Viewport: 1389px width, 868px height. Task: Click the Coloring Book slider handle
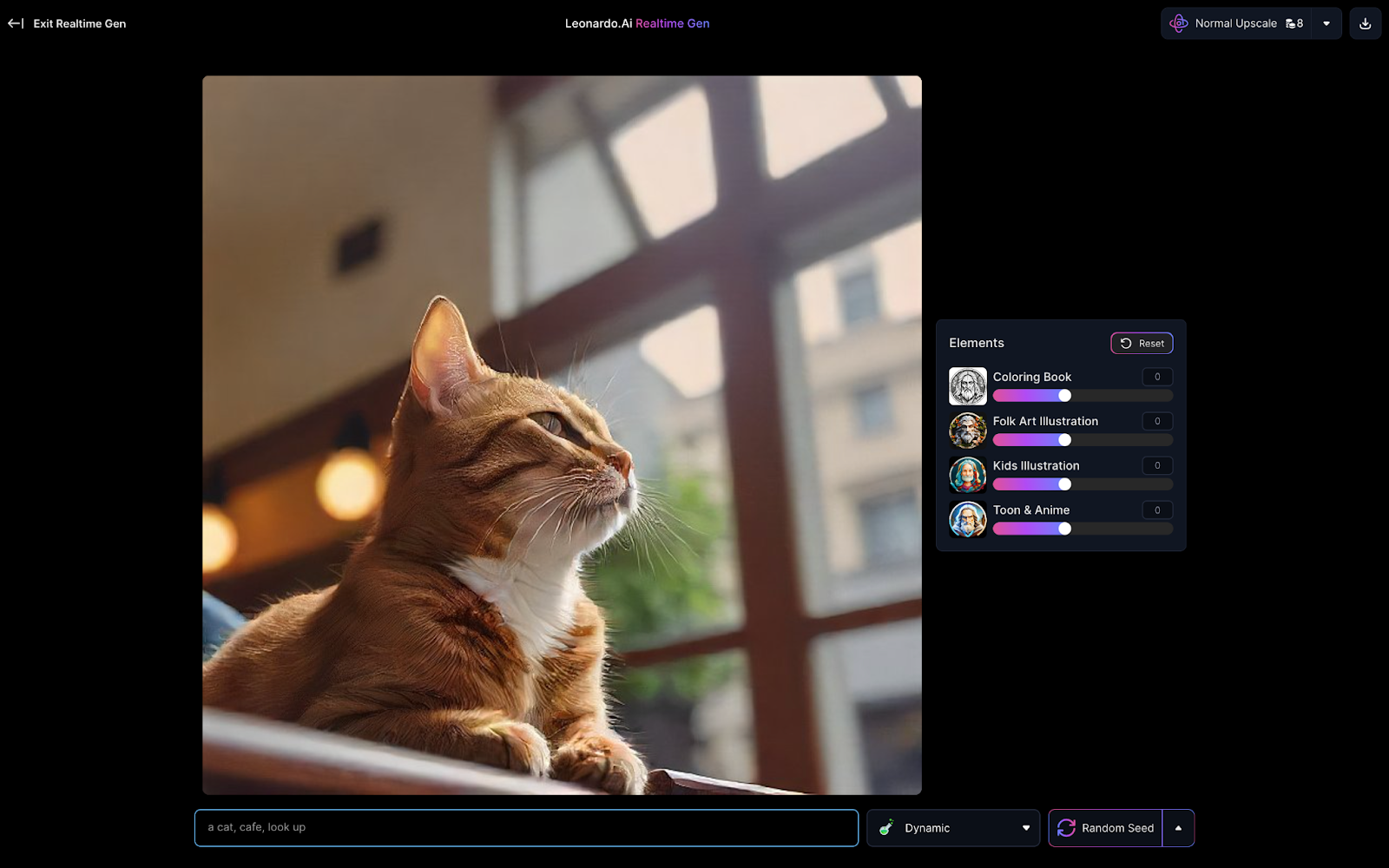[x=1064, y=396]
